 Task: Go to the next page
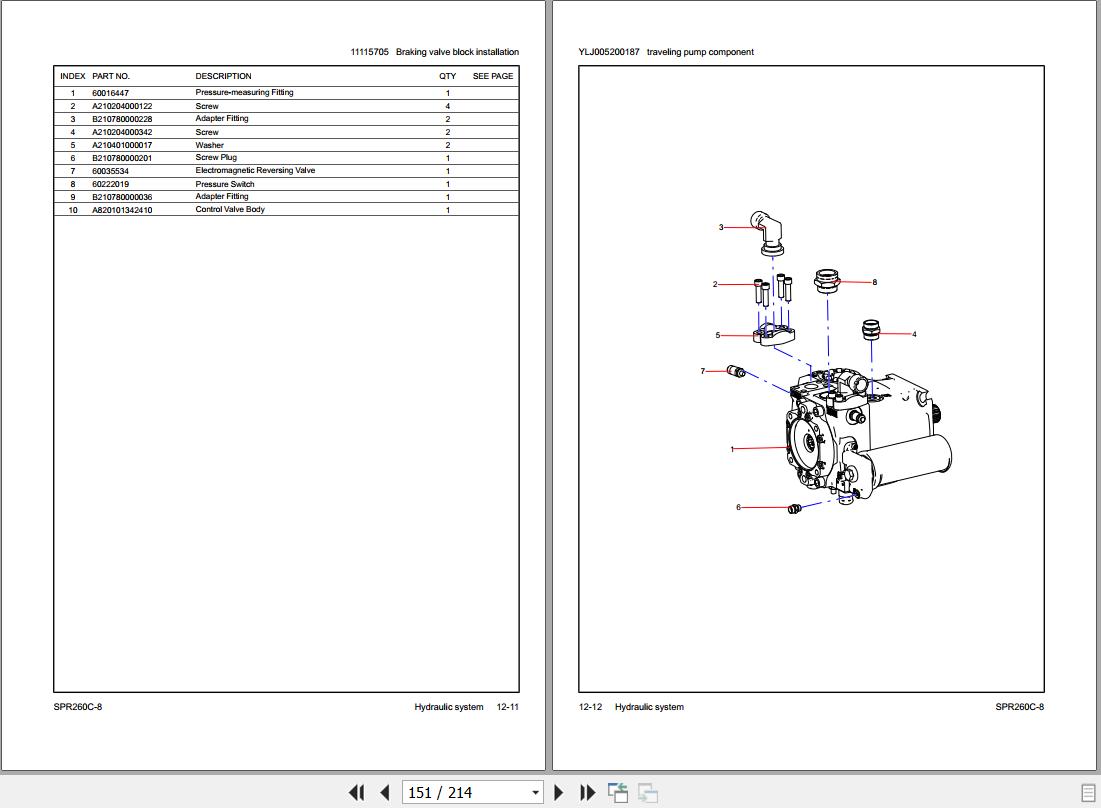[x=559, y=793]
